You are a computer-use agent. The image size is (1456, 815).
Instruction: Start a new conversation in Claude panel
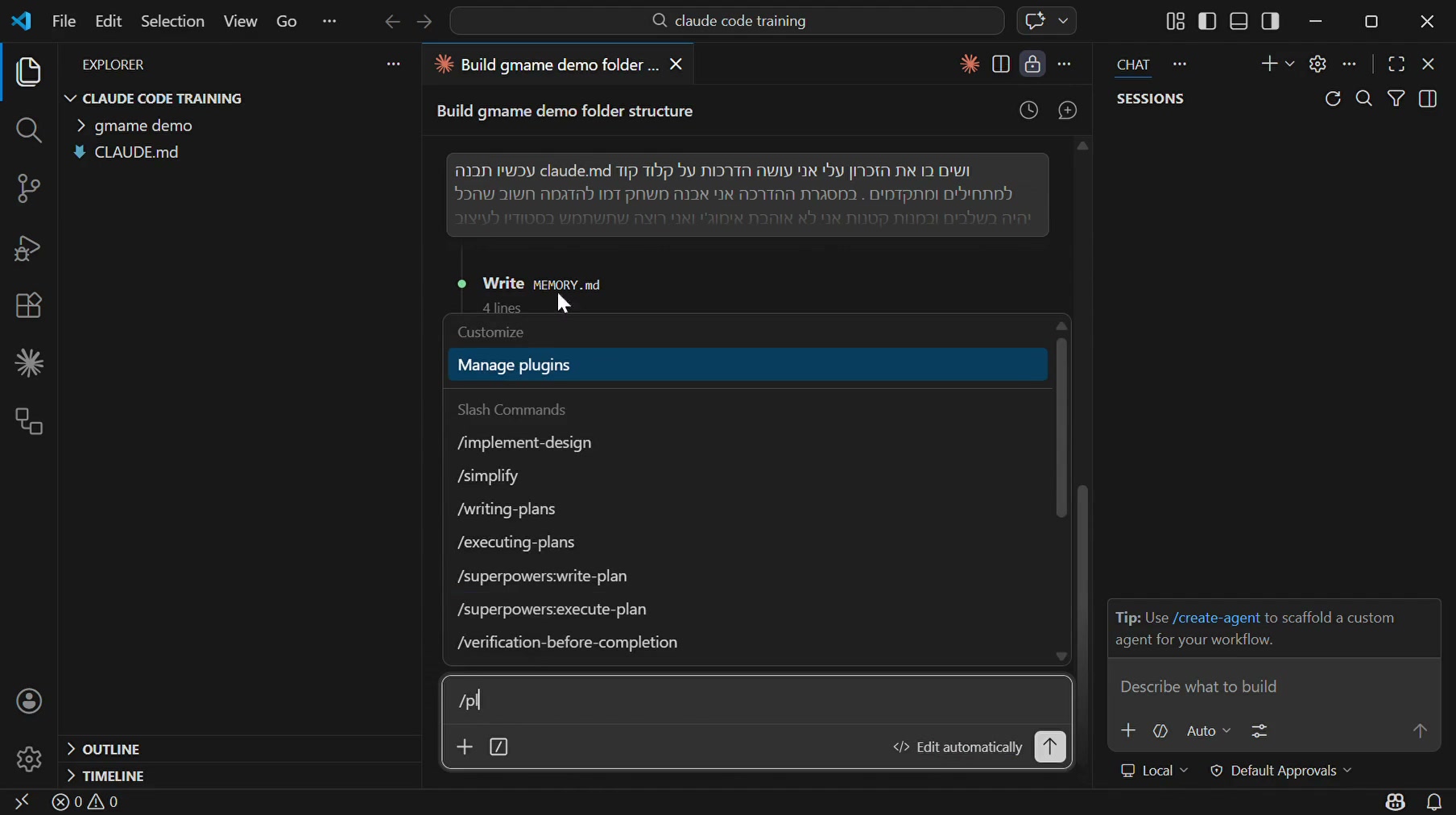(1068, 111)
